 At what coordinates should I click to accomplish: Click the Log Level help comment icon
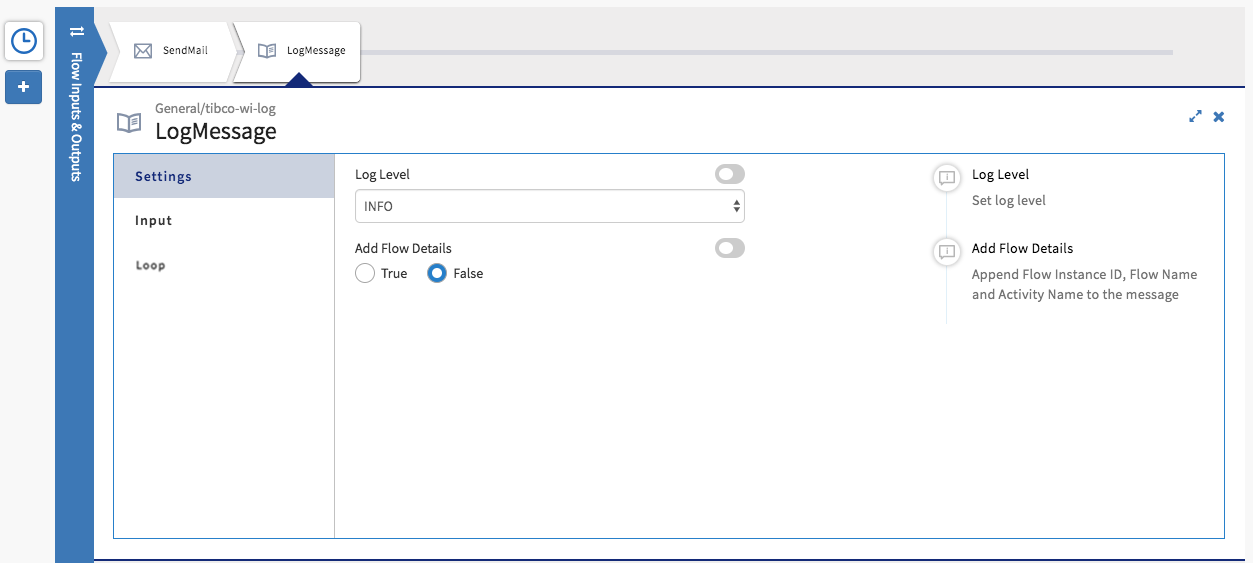click(x=946, y=178)
